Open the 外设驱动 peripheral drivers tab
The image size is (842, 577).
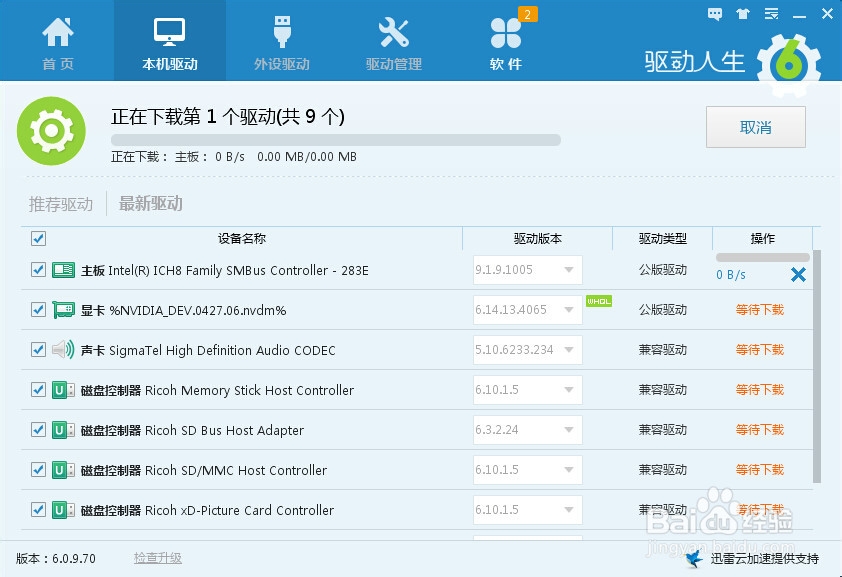click(282, 43)
